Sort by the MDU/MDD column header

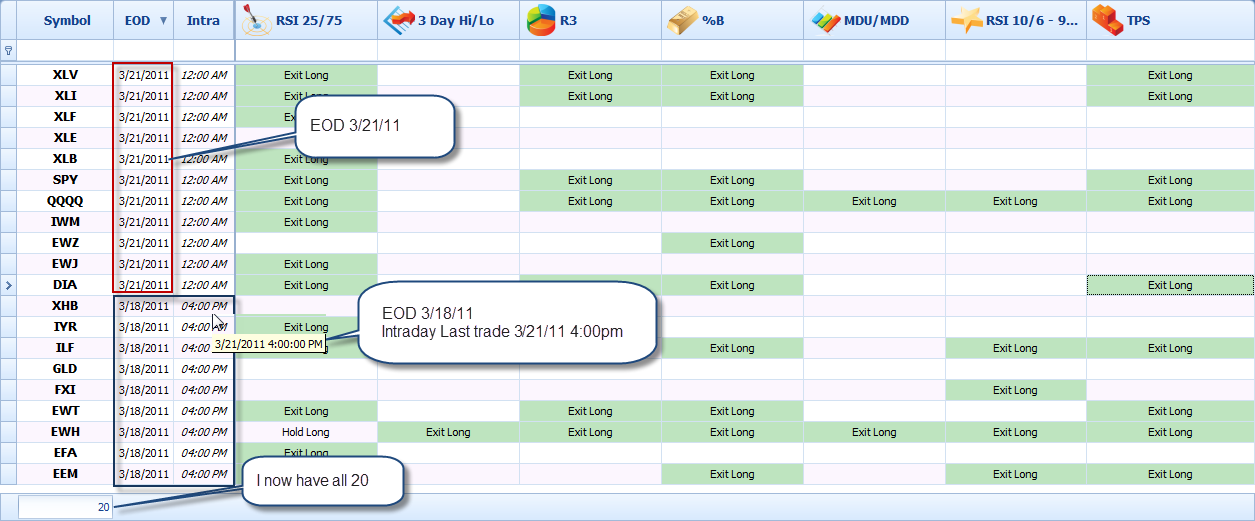pyautogui.click(x=874, y=20)
